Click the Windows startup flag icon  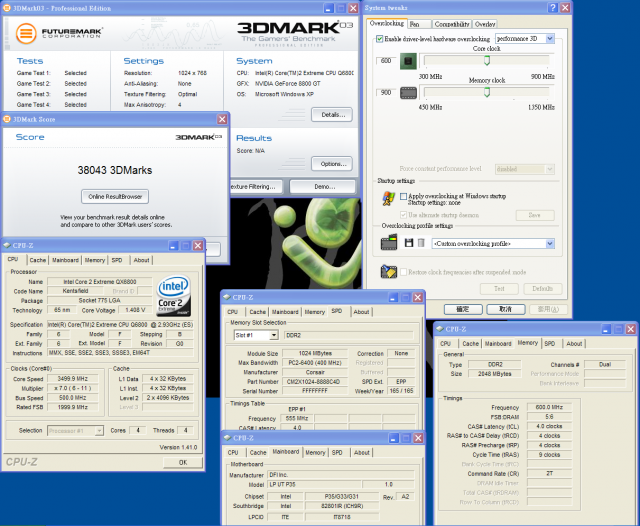tap(389, 199)
